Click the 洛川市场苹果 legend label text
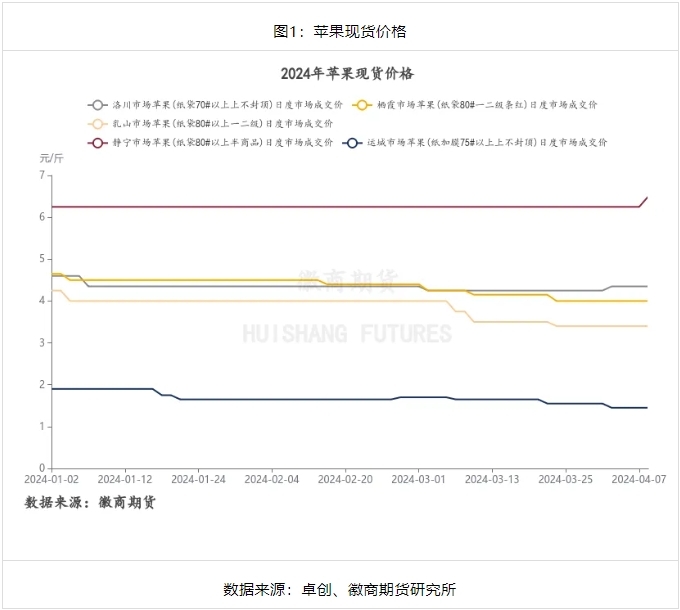 coord(227,105)
